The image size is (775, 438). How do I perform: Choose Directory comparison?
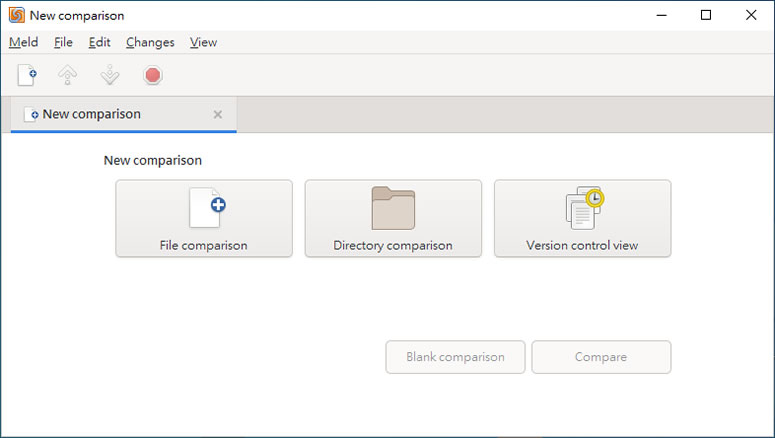[x=393, y=219]
